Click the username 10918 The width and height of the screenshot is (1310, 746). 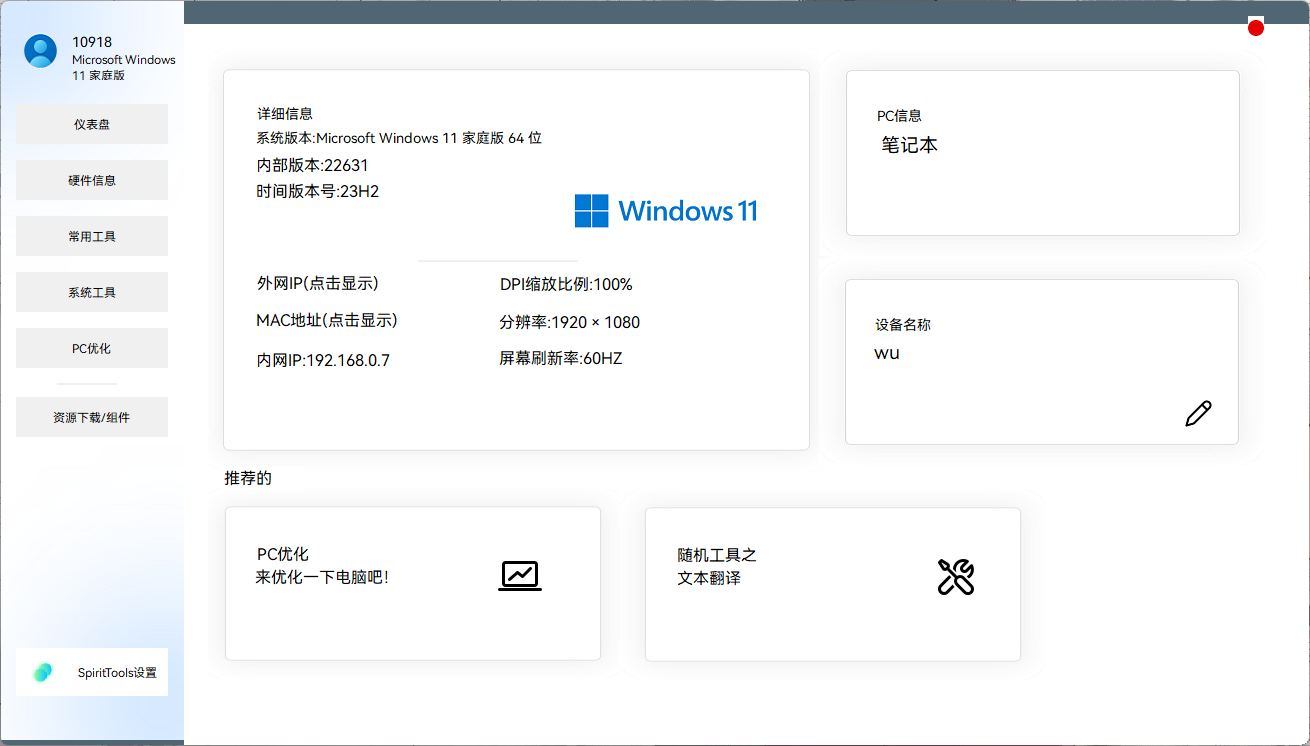(x=92, y=42)
